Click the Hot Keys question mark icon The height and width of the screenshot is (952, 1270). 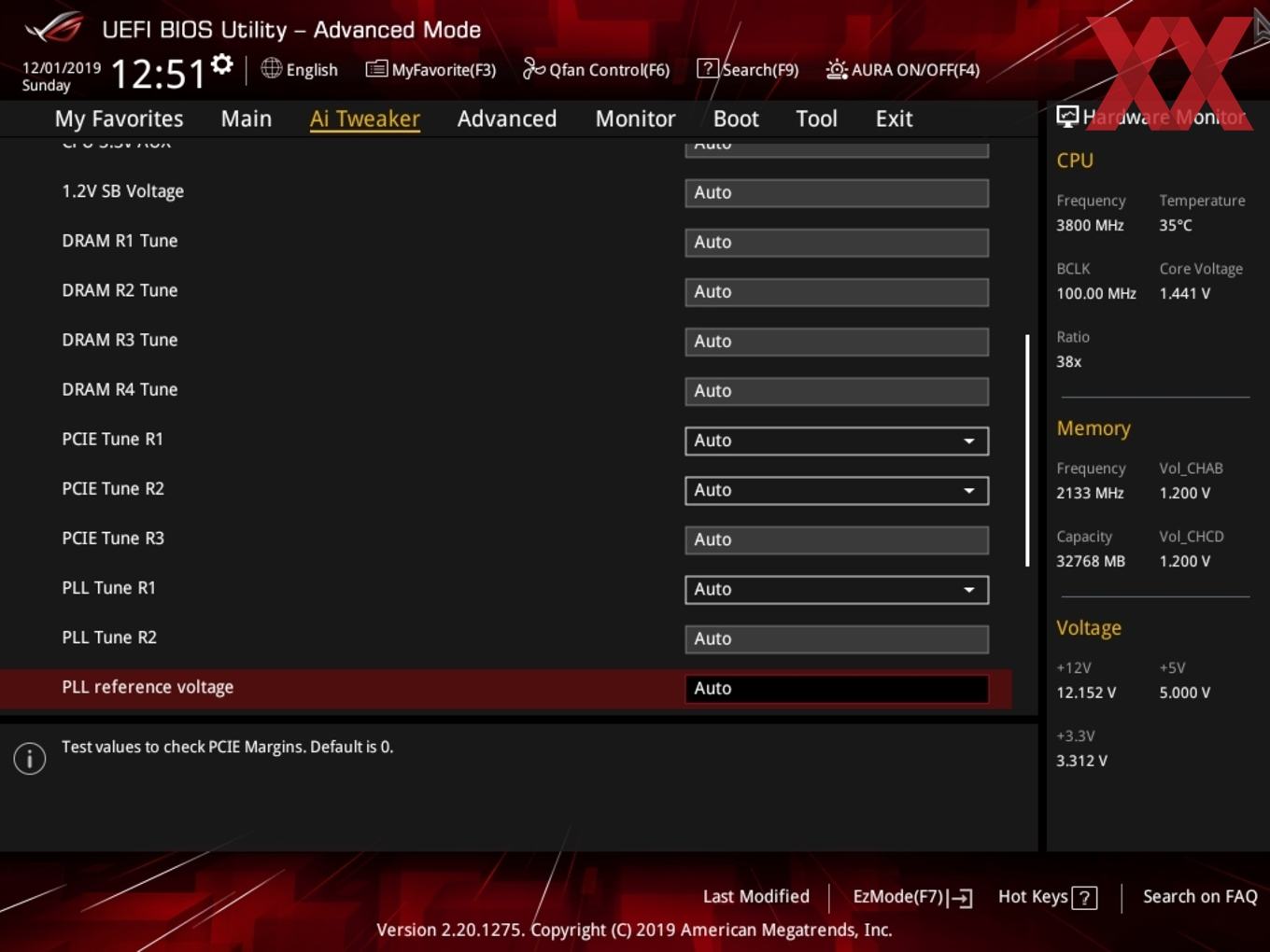coord(1084,898)
